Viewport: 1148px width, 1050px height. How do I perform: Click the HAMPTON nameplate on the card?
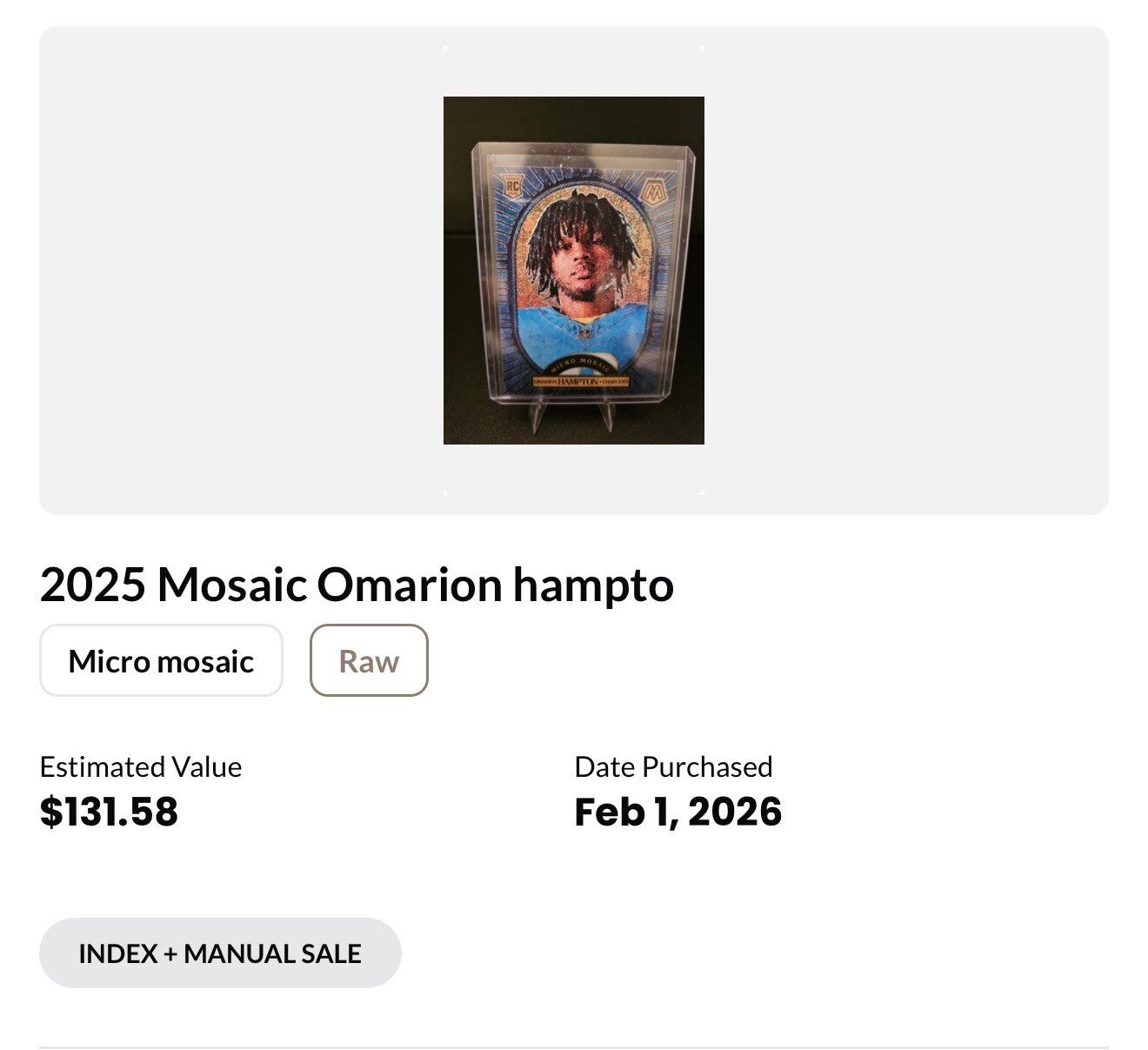(581, 382)
